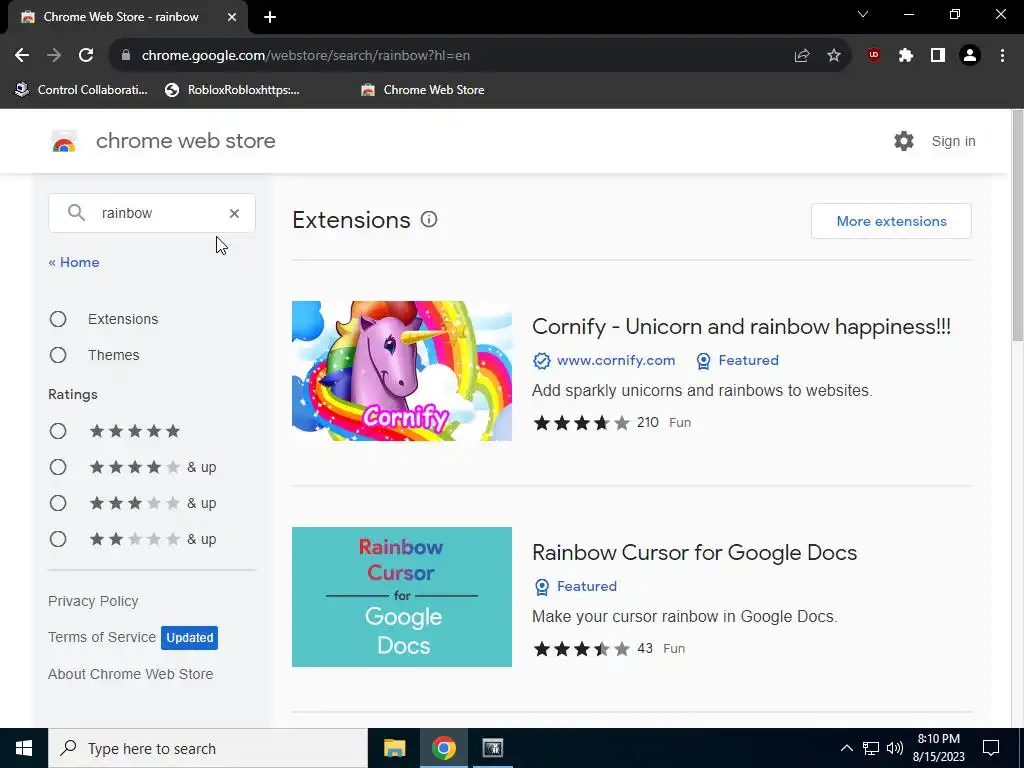
Task: Filter by five star rating
Action: click(x=58, y=431)
